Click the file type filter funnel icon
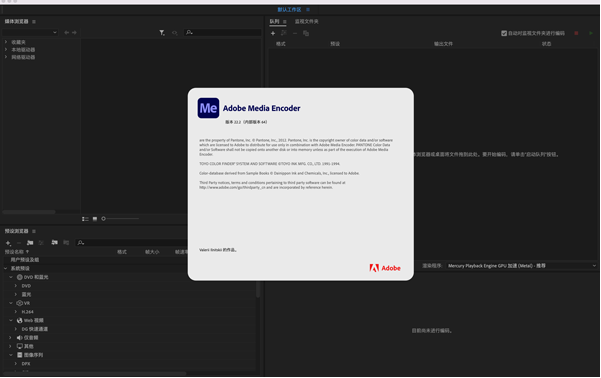 click(162, 33)
